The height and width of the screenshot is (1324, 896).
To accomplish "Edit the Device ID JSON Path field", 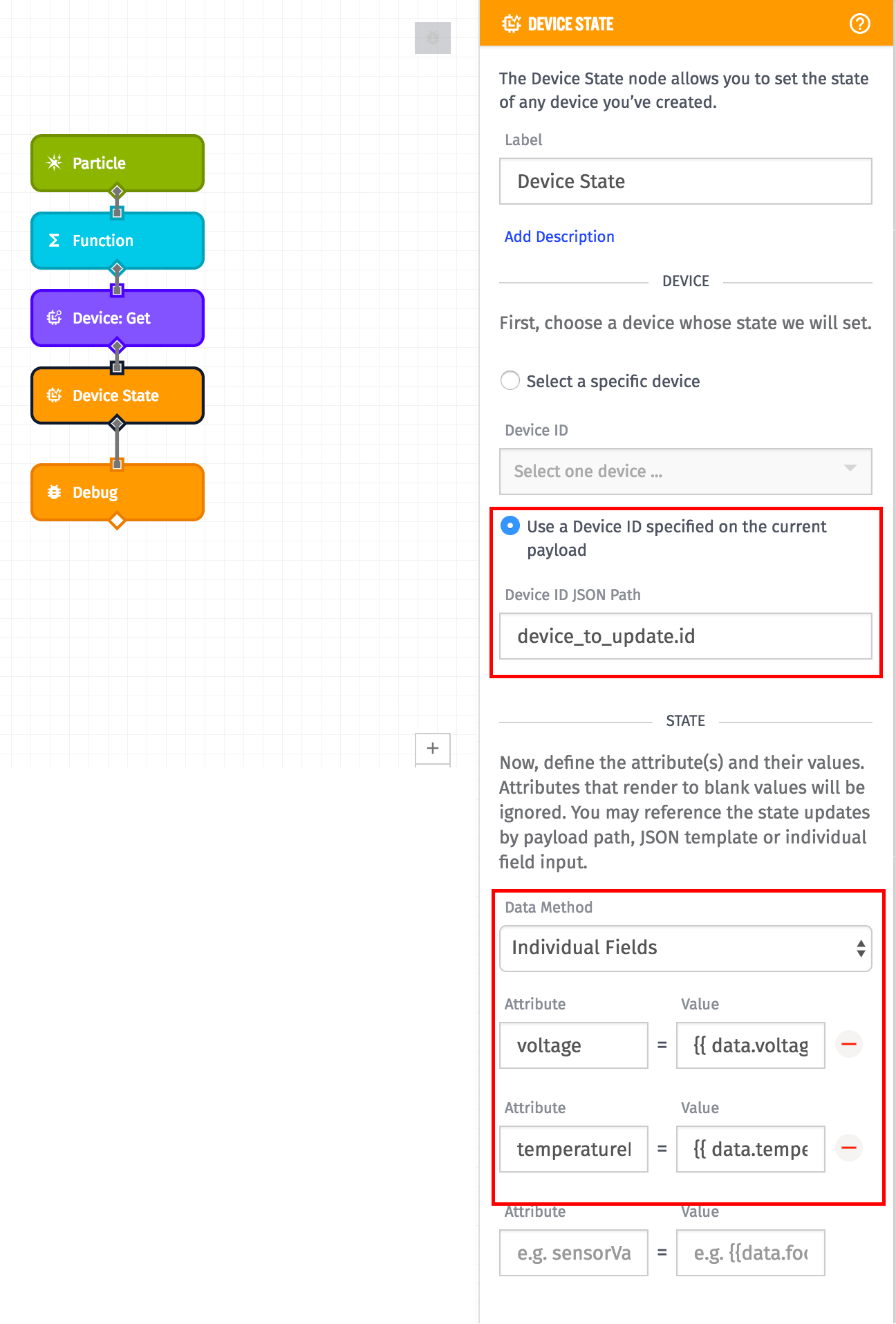I will [685, 636].
